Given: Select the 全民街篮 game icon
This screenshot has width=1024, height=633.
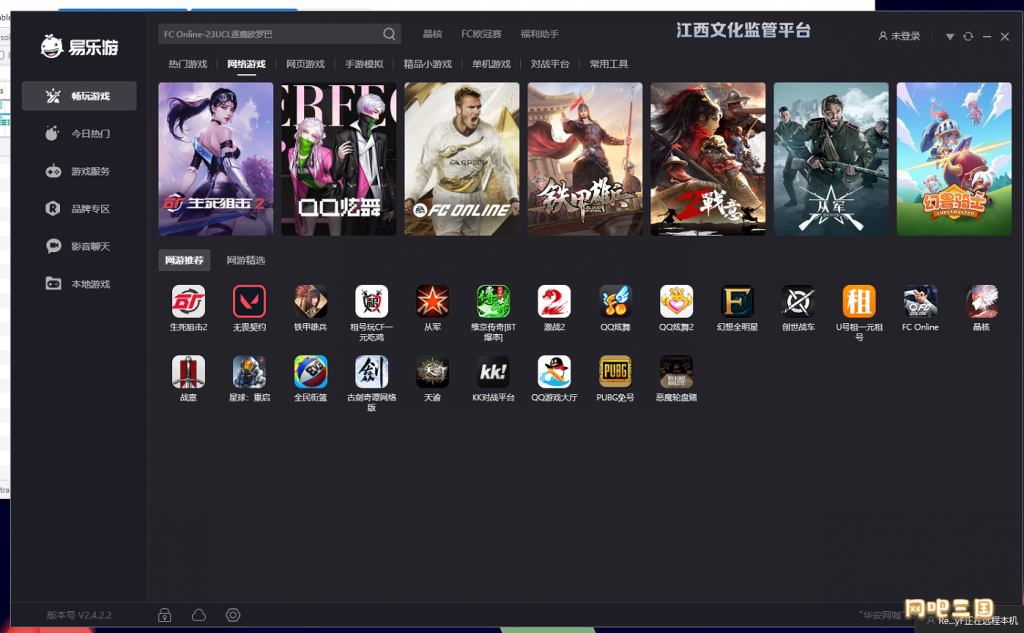Looking at the screenshot, I should 310,372.
